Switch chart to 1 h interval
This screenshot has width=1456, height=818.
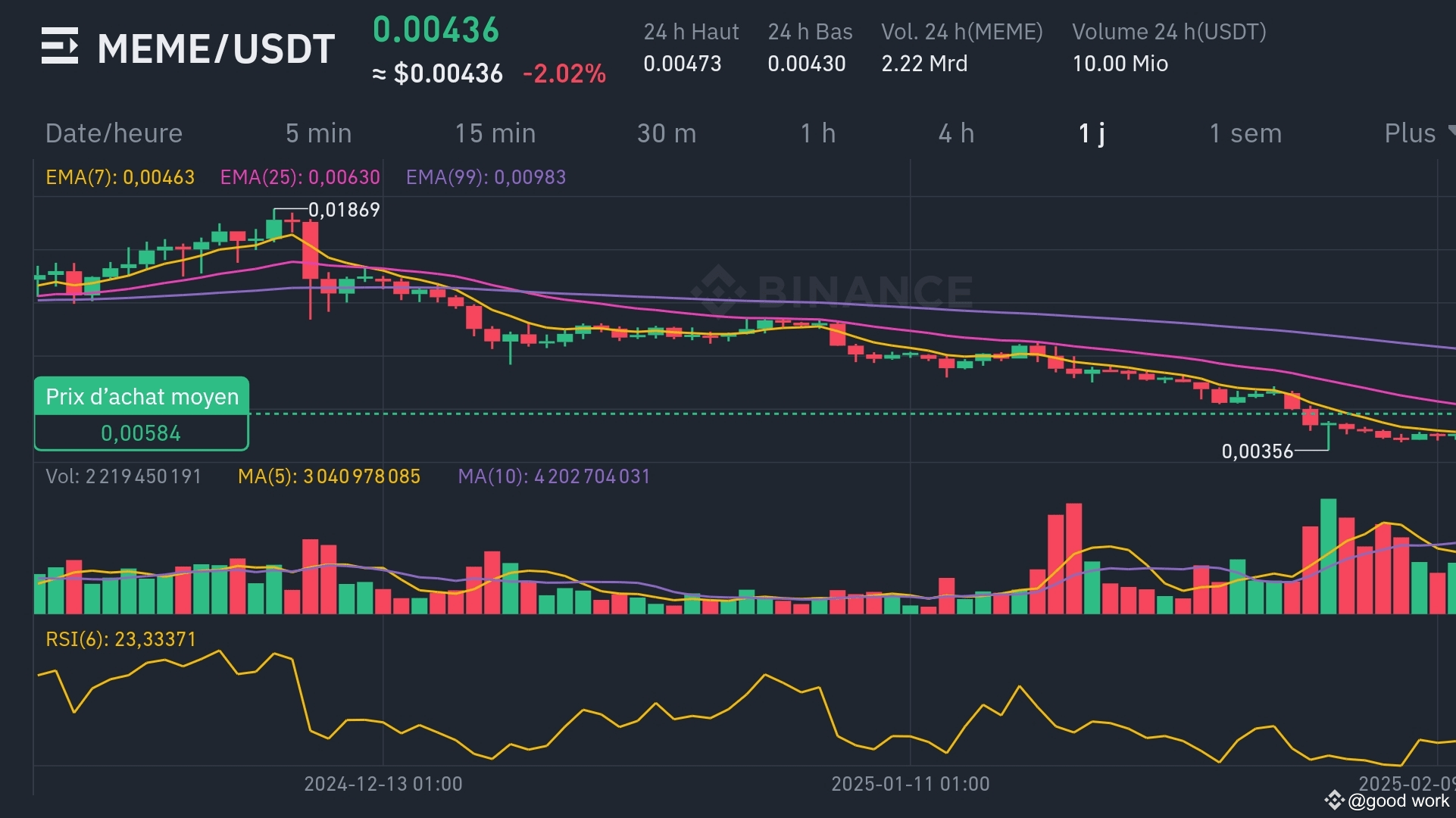click(818, 133)
